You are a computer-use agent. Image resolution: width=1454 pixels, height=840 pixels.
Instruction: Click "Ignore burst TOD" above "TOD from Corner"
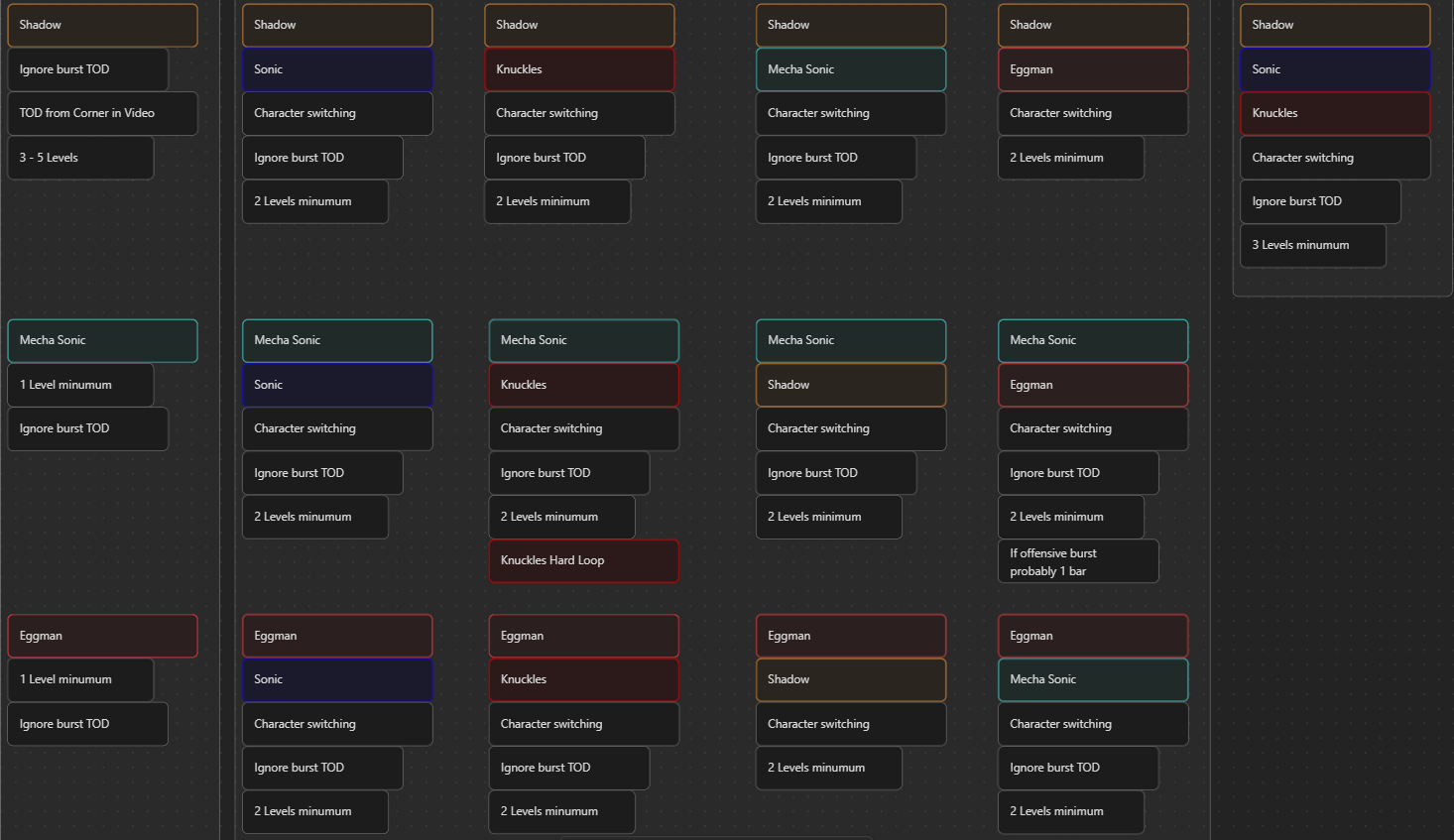point(87,69)
